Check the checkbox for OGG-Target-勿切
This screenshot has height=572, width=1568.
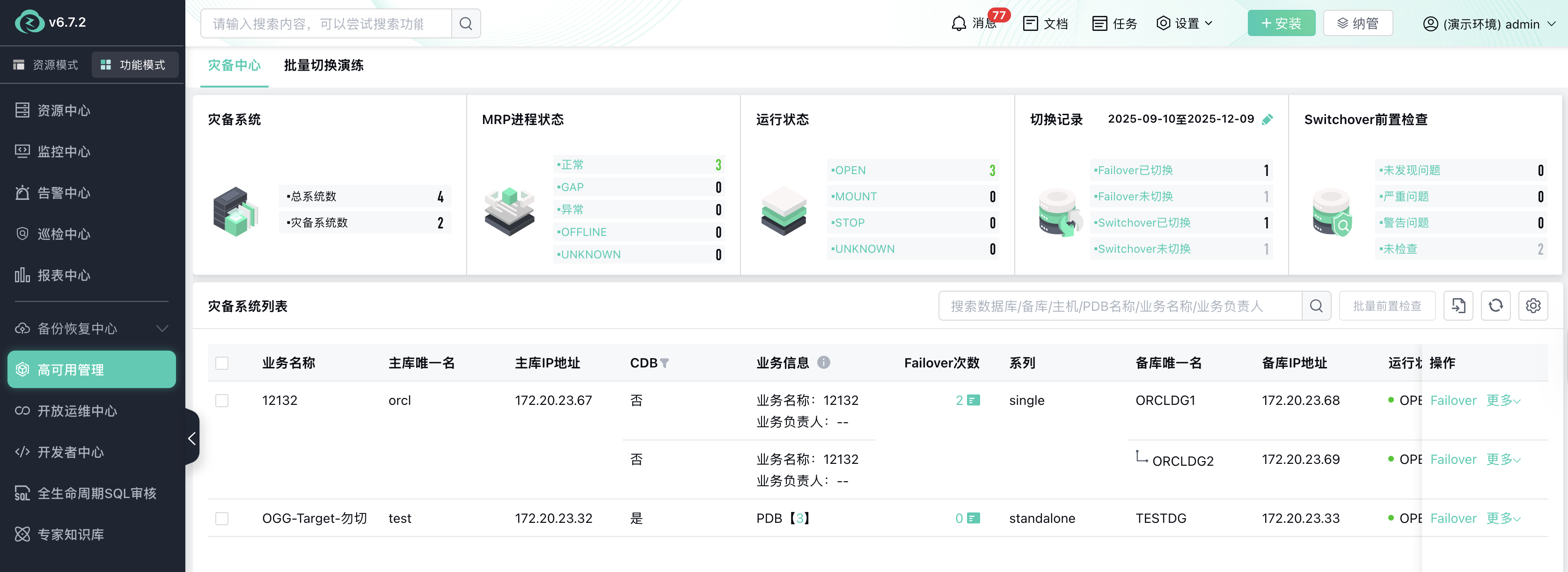(222, 519)
